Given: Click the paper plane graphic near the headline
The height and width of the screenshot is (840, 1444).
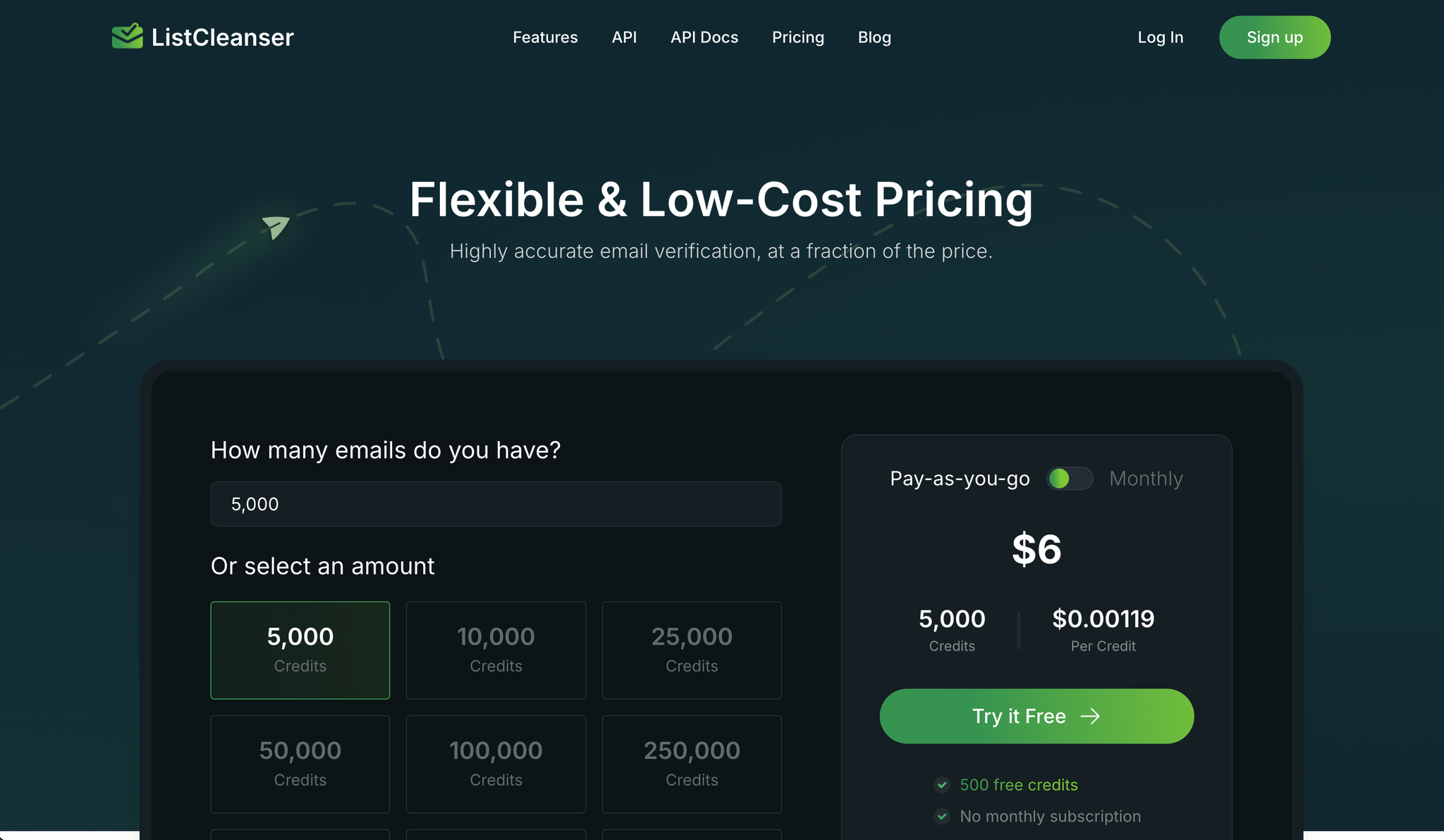Looking at the screenshot, I should click(x=276, y=228).
